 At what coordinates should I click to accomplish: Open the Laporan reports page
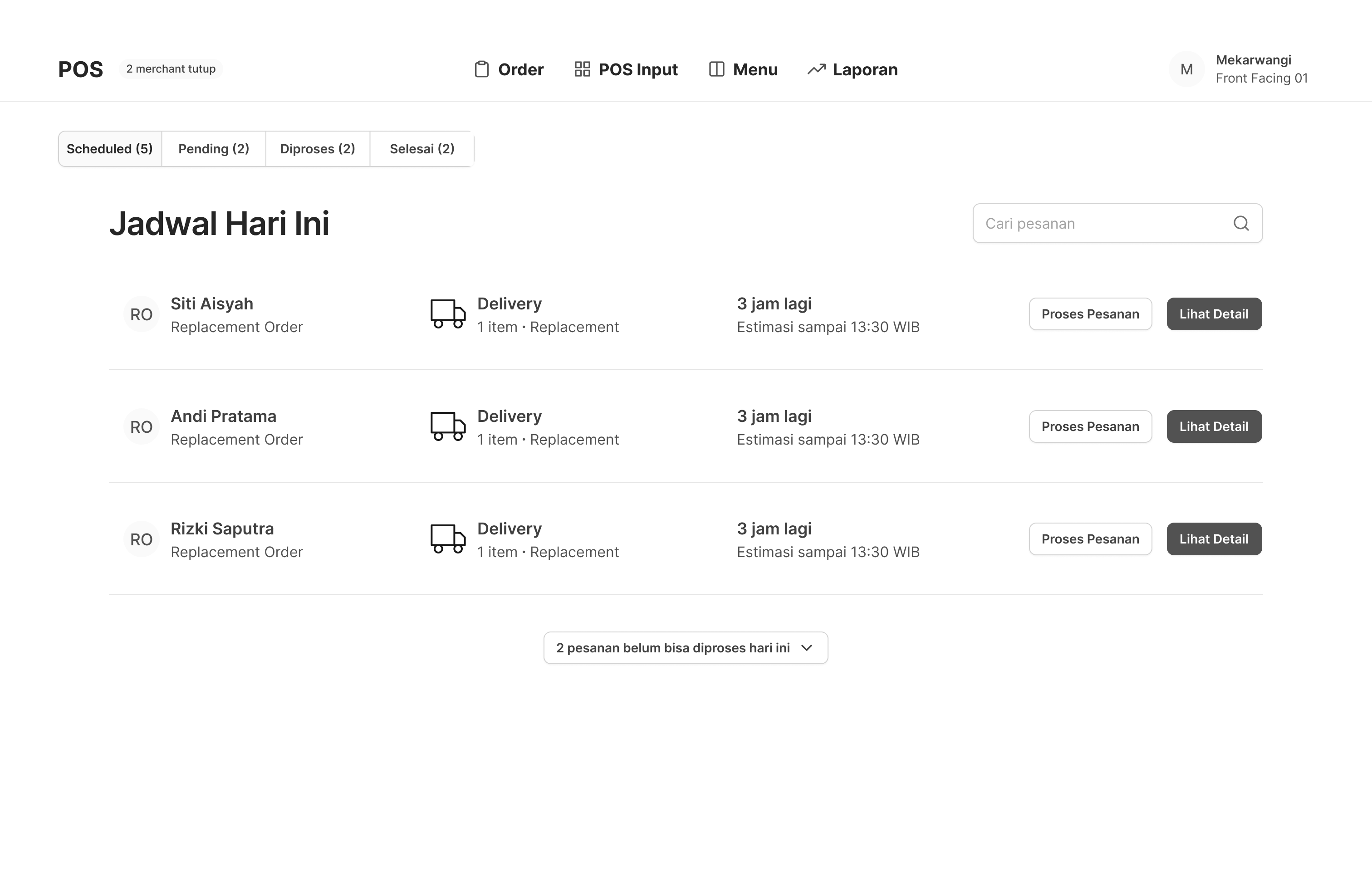click(x=853, y=69)
